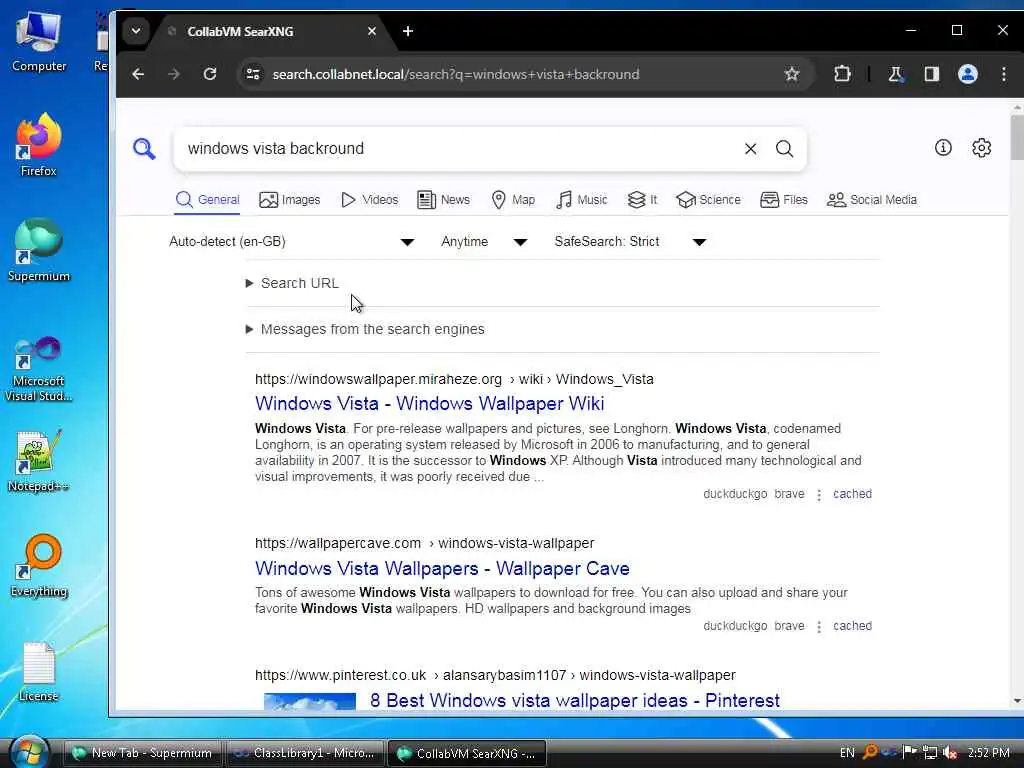Click the Action Center flag tray icon

pos(910,752)
